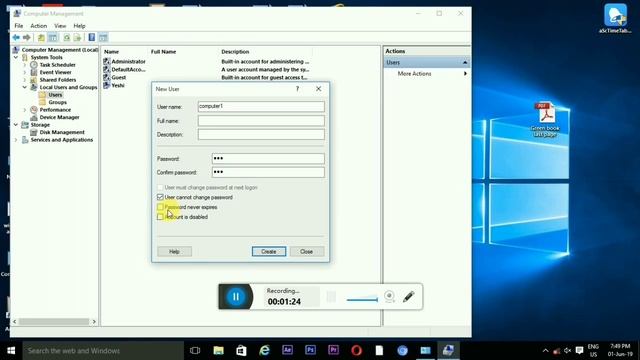The height and width of the screenshot is (360, 640).
Task: Click the question mark in New User title bar
Action: click(297, 89)
